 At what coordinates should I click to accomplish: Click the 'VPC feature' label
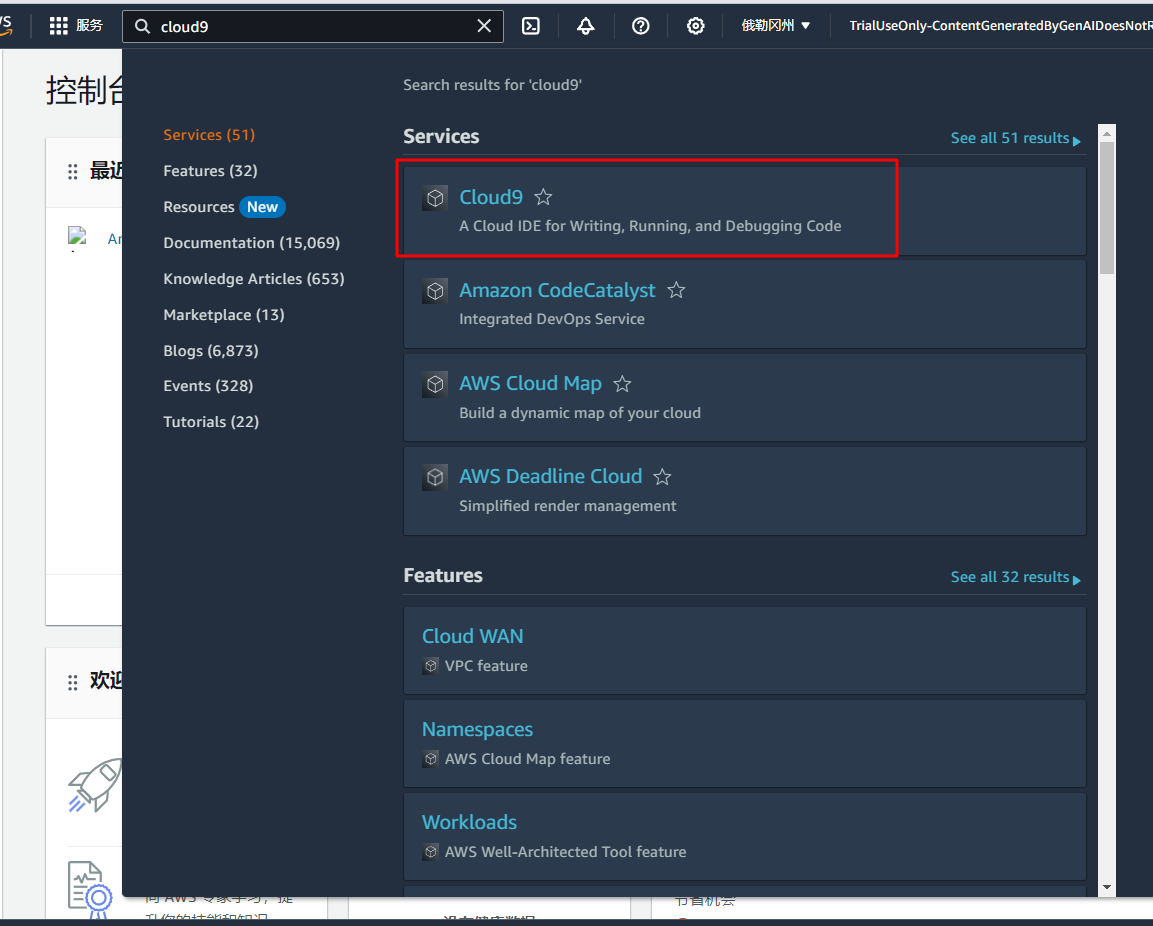486,666
